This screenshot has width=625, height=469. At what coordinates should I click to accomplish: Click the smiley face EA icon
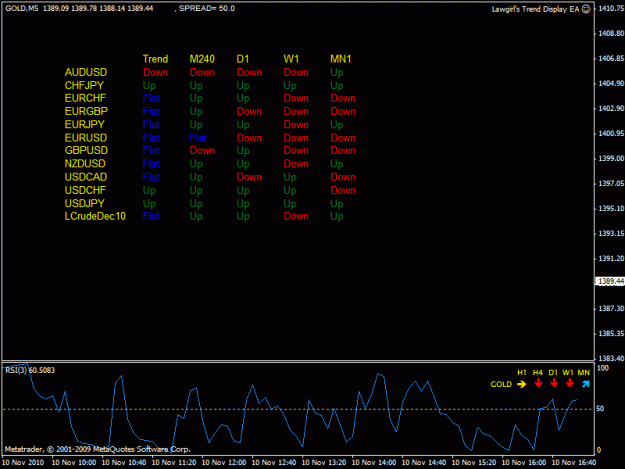[586, 9]
